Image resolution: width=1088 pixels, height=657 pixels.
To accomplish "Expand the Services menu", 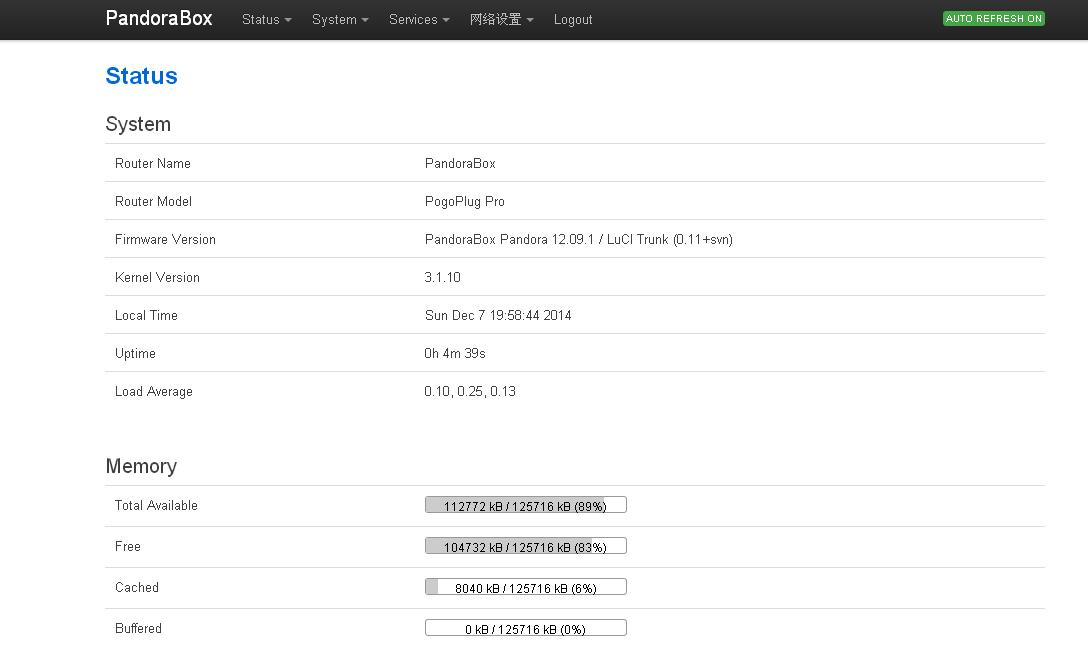I will (419, 19).
